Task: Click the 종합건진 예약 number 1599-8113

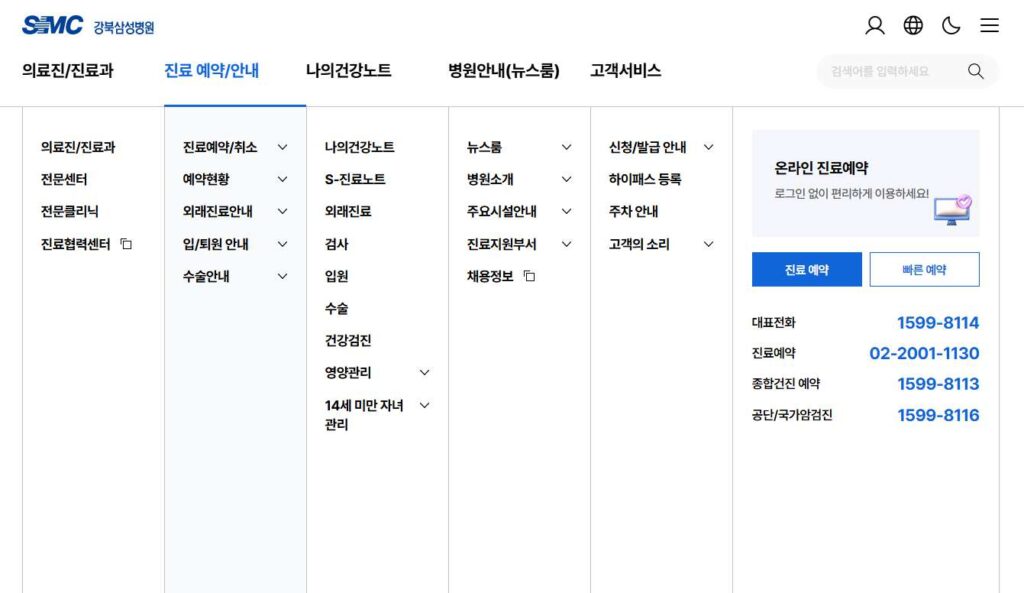Action: pyautogui.click(x=938, y=384)
